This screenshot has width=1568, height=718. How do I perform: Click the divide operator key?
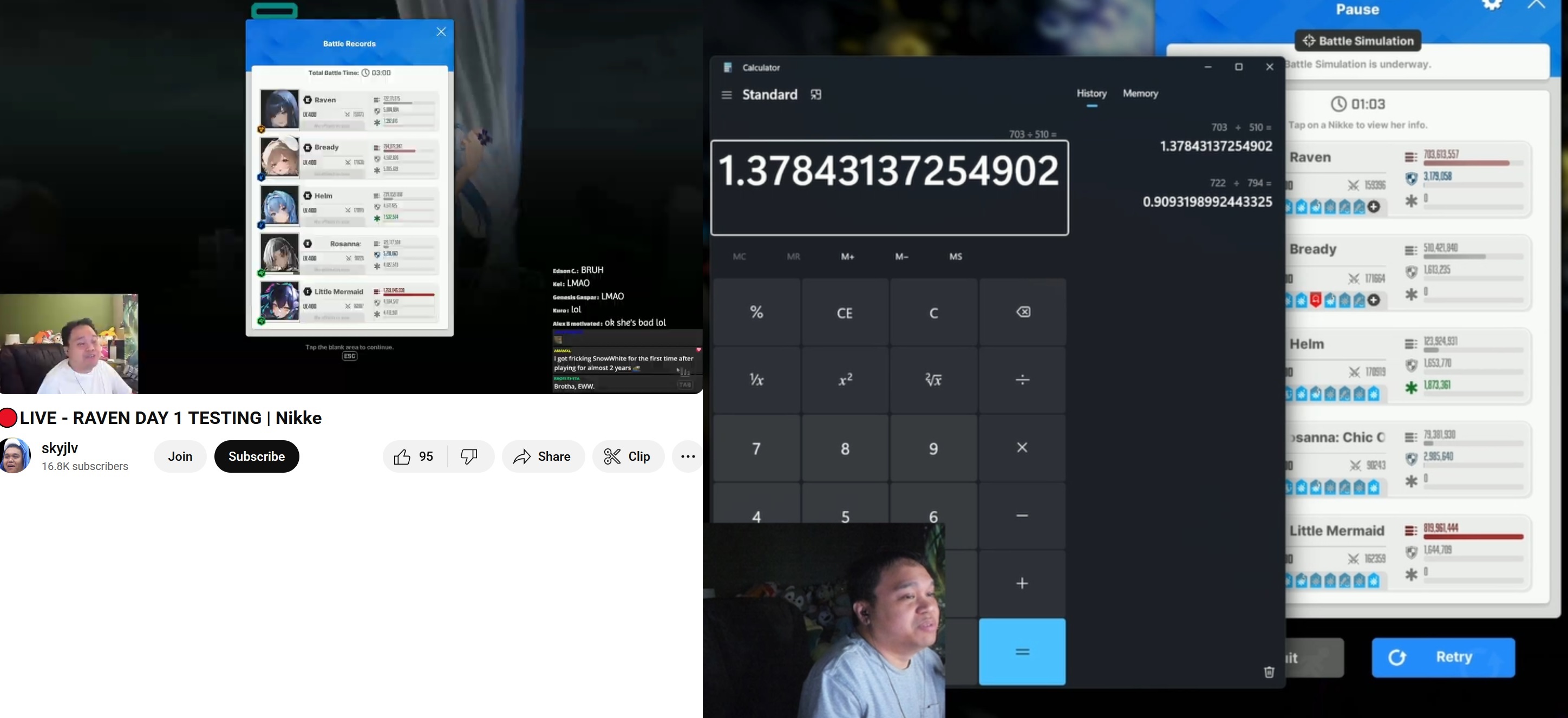(x=1023, y=380)
